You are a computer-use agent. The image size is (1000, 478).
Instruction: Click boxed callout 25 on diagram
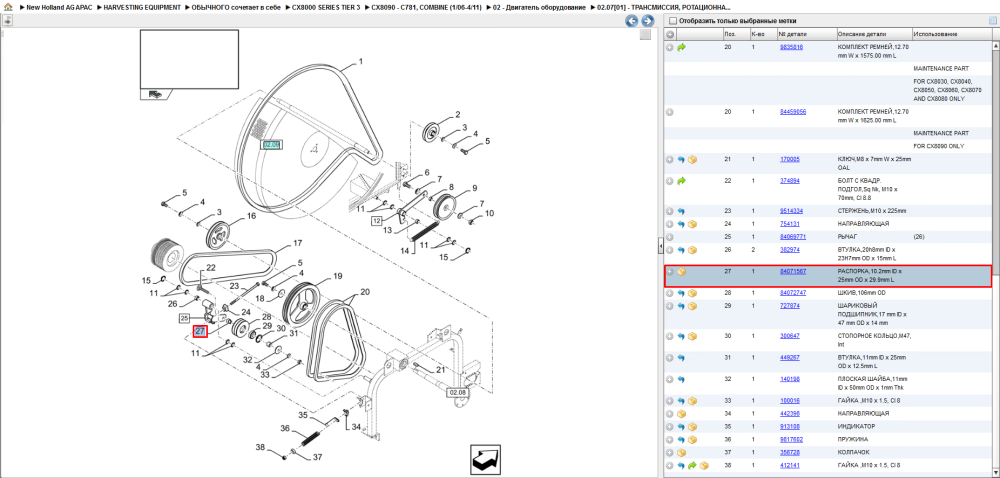(185, 317)
